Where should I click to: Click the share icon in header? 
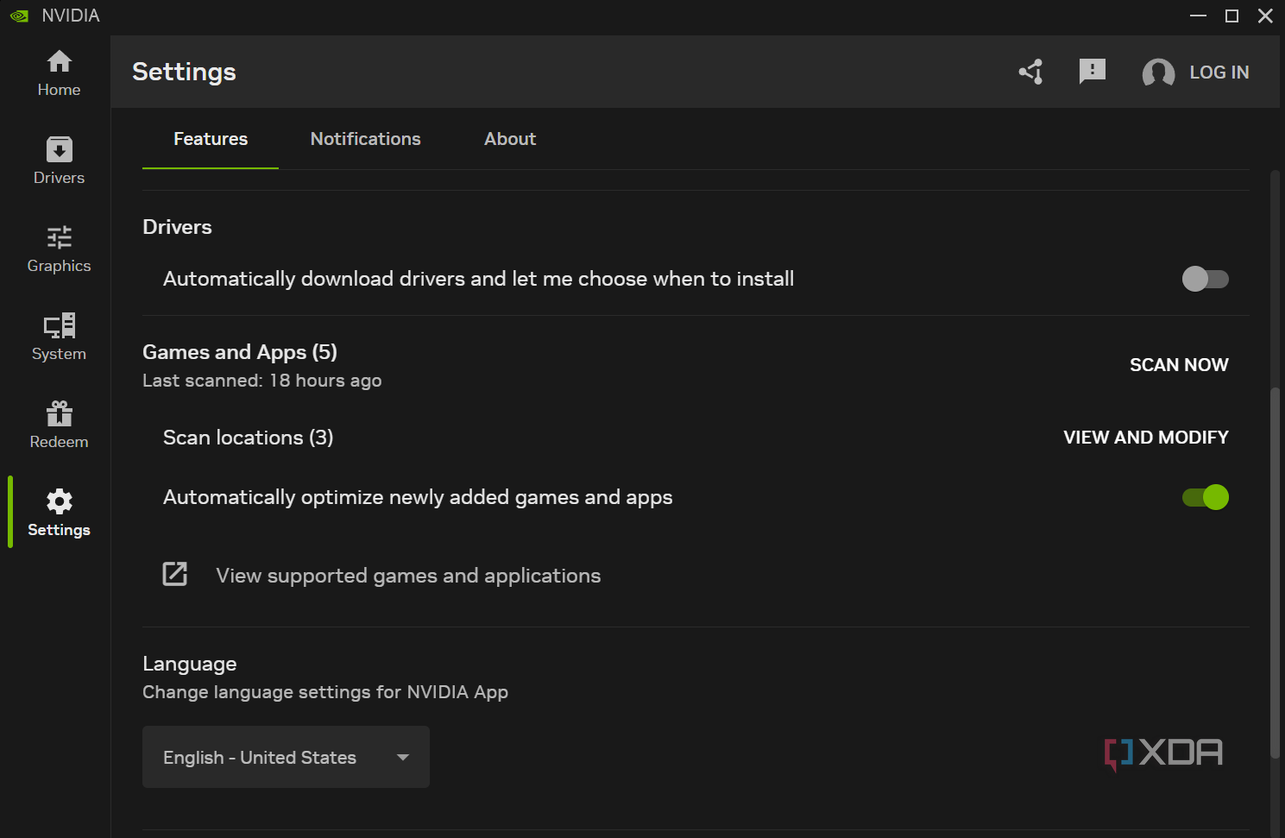tap(1031, 72)
